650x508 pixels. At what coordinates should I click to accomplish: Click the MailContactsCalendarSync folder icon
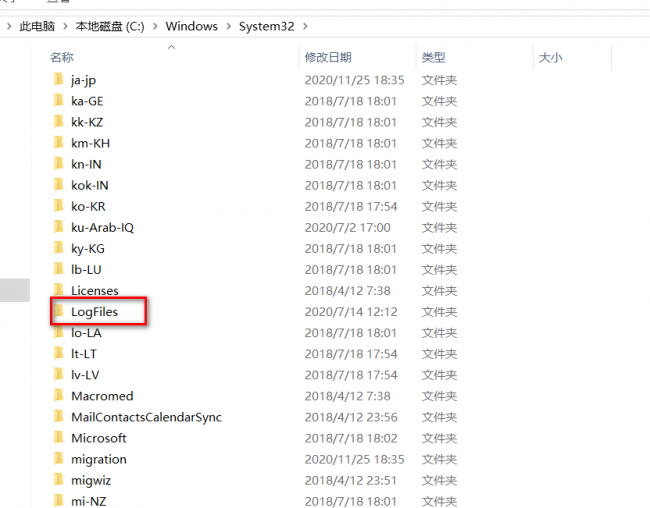[59, 416]
